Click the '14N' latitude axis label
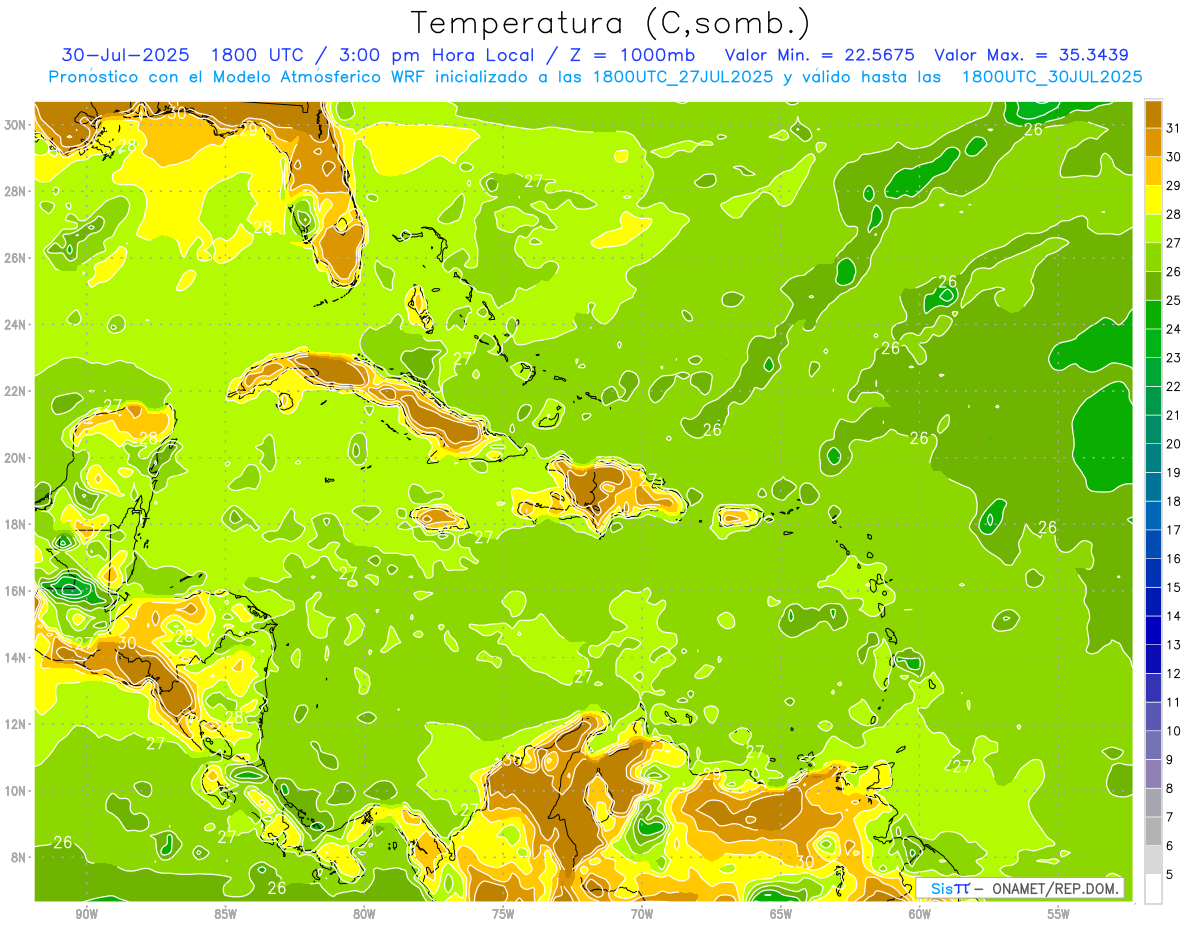Viewport: 1200px width, 927px height. (16, 657)
